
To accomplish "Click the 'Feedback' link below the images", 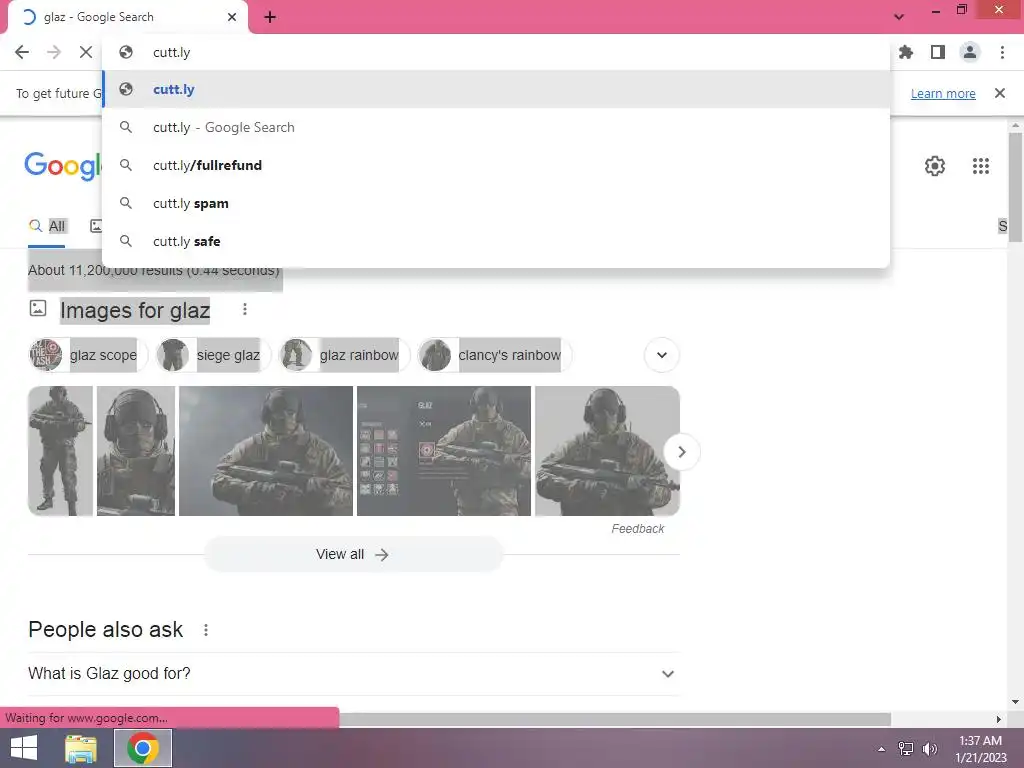I will tap(637, 529).
